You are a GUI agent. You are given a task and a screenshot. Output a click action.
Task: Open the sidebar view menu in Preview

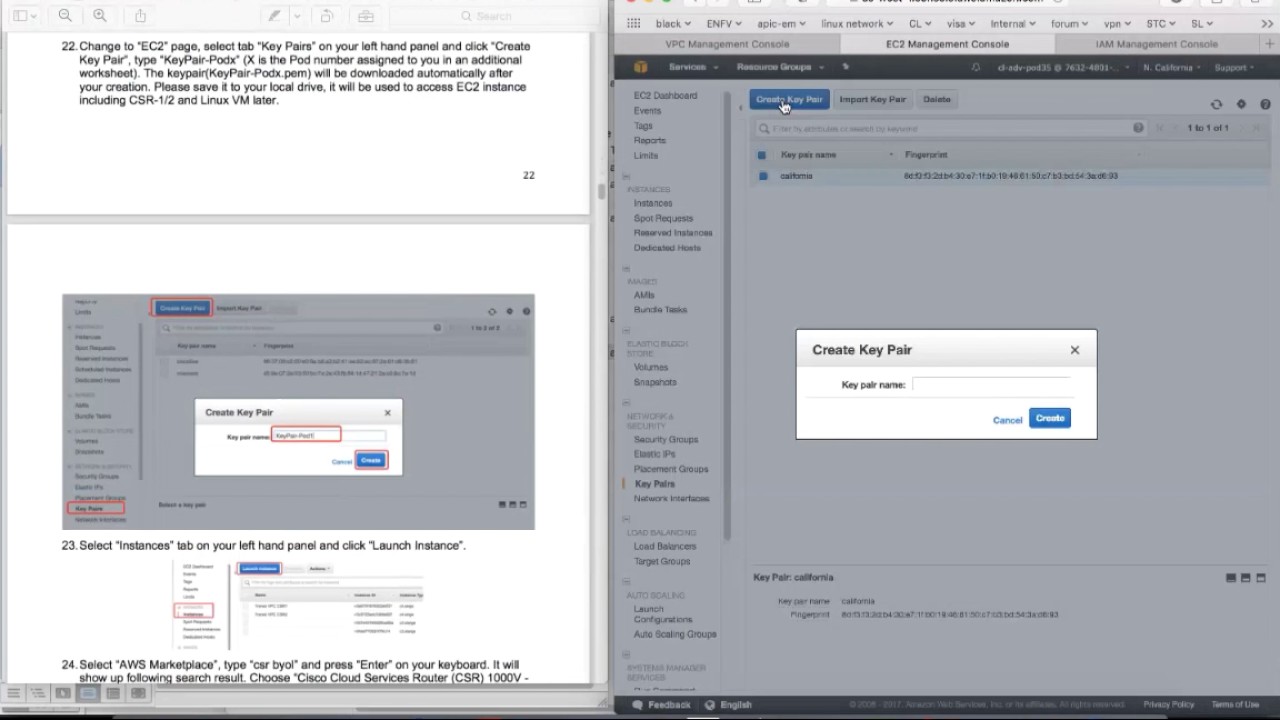(x=25, y=16)
